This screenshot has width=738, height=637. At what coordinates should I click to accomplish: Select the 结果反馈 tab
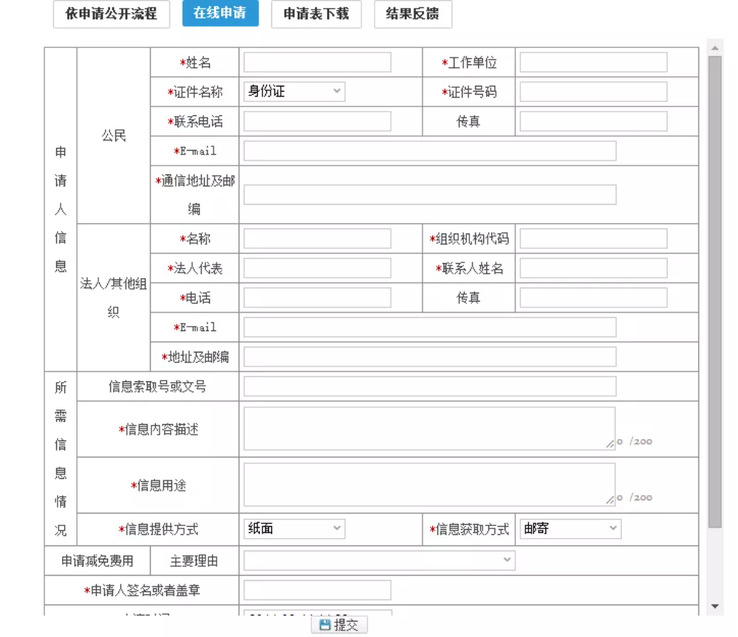tap(412, 14)
